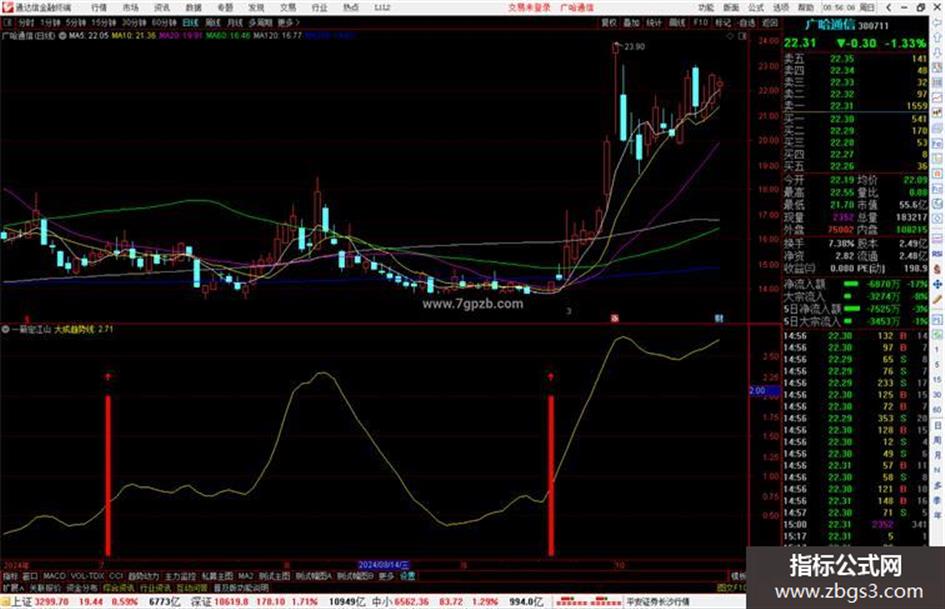This screenshot has width=945, height=609.
Task: Click the 画线 drawing toolbar button
Action: pos(677,22)
